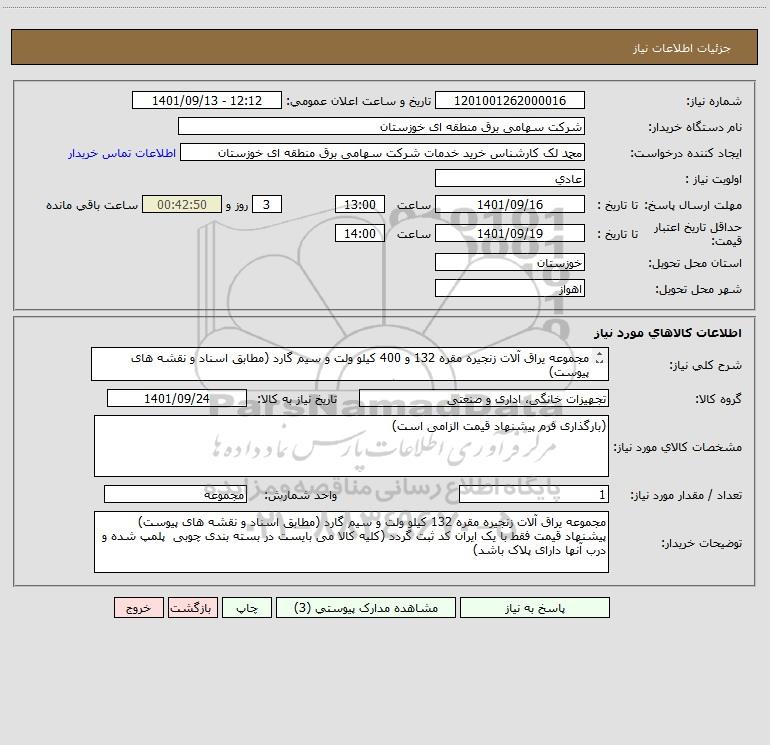Click the goods specifications text area

(351, 446)
